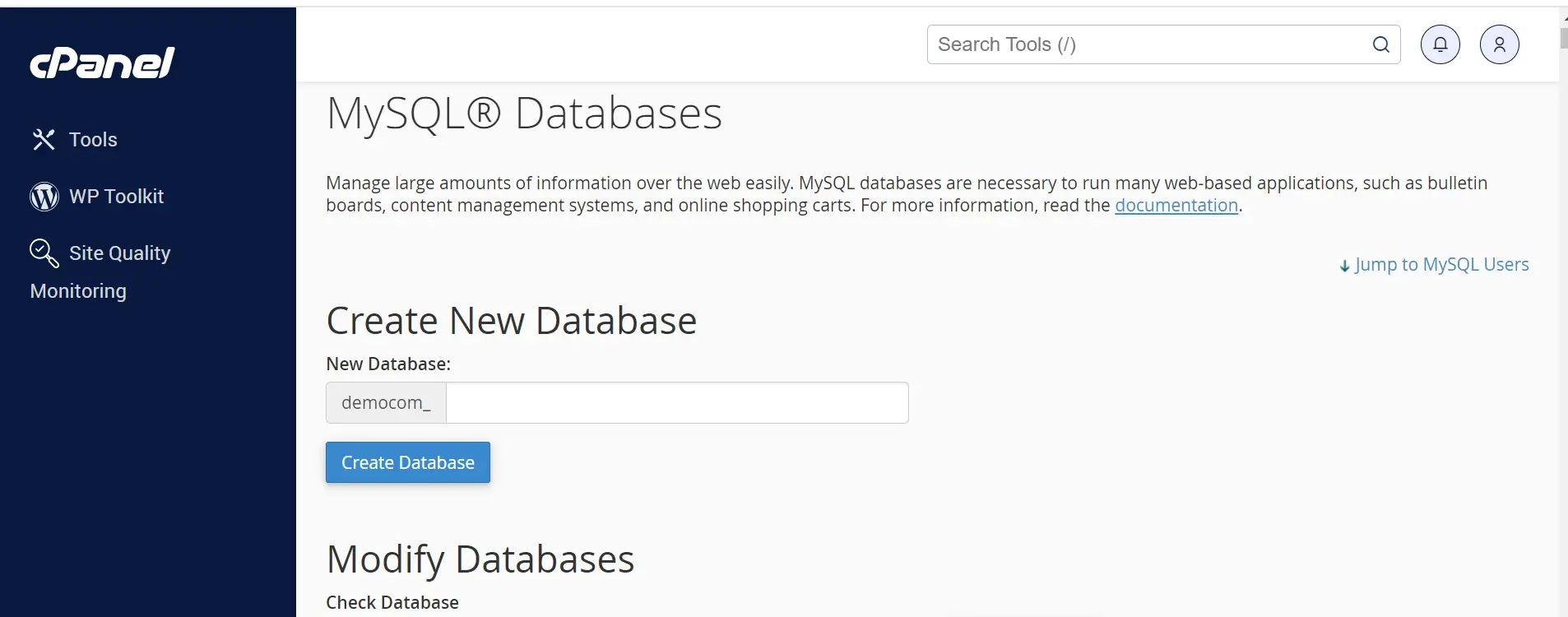This screenshot has height=617, width=1568.
Task: Click the democom_ prefix label
Action: click(x=386, y=403)
